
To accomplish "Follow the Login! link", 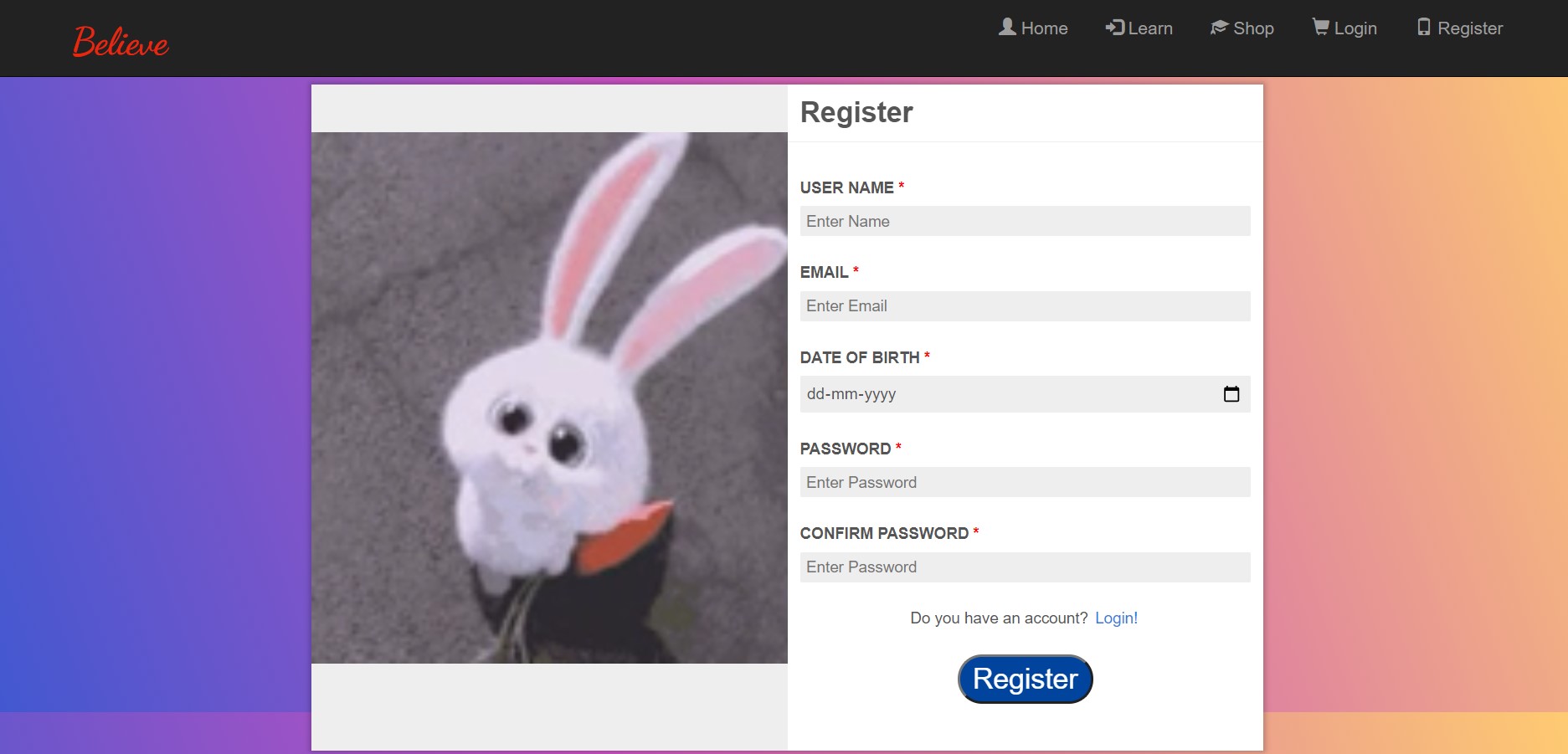I will pos(1116,618).
